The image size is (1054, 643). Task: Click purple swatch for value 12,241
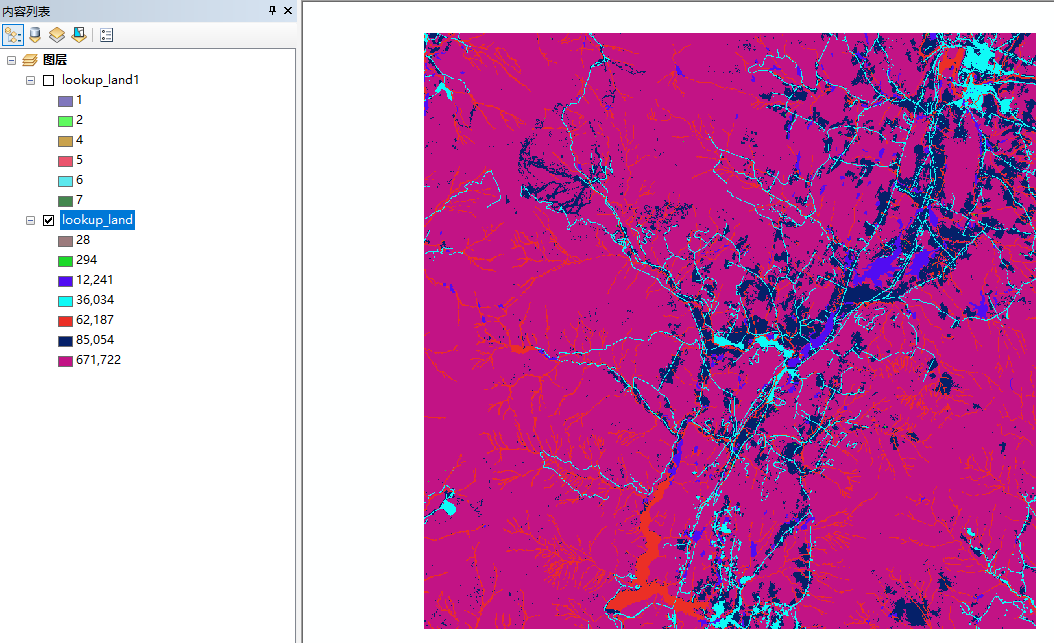(x=65, y=282)
